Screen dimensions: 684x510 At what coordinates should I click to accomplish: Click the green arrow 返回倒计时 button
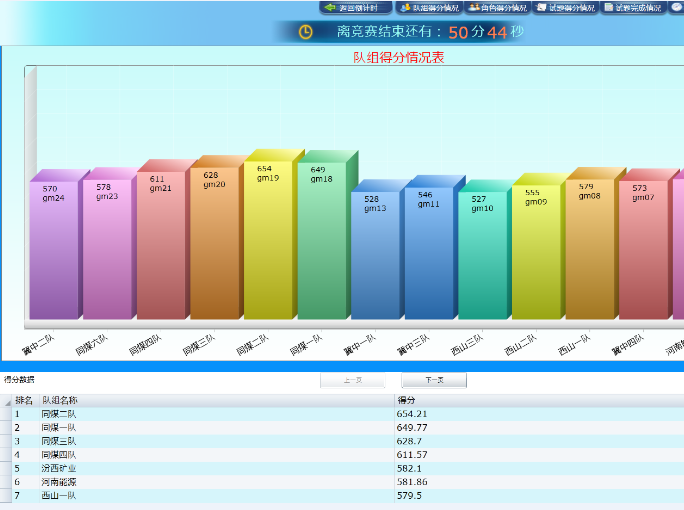pyautogui.click(x=356, y=7)
